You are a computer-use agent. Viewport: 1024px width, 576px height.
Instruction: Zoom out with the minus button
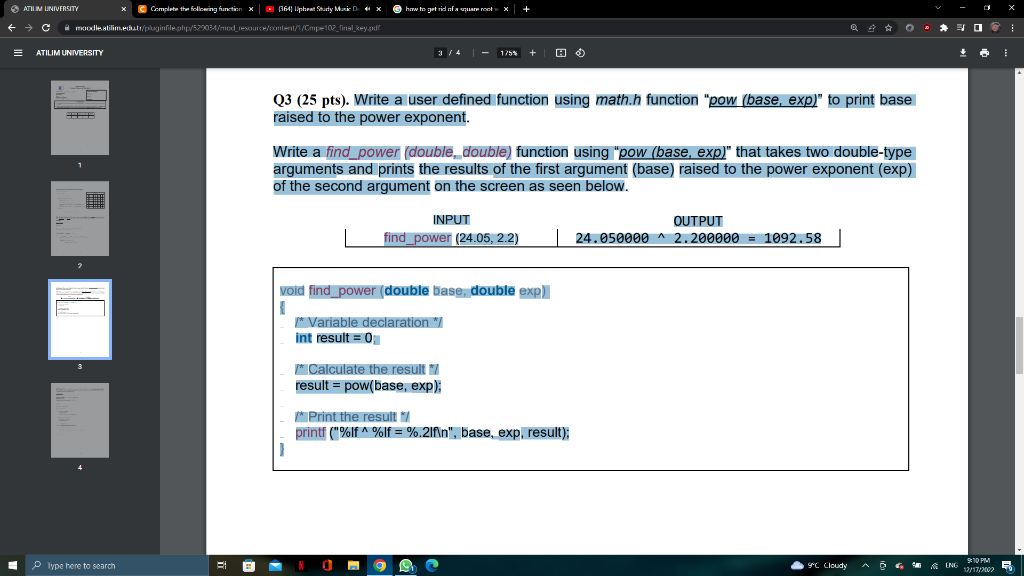pyautogui.click(x=486, y=55)
